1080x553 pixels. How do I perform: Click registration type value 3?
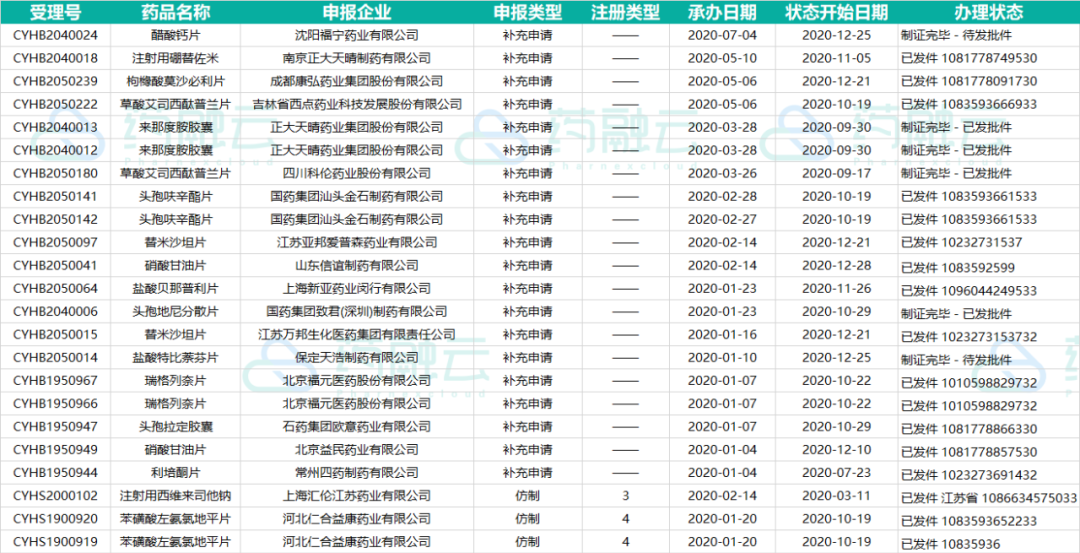click(625, 497)
